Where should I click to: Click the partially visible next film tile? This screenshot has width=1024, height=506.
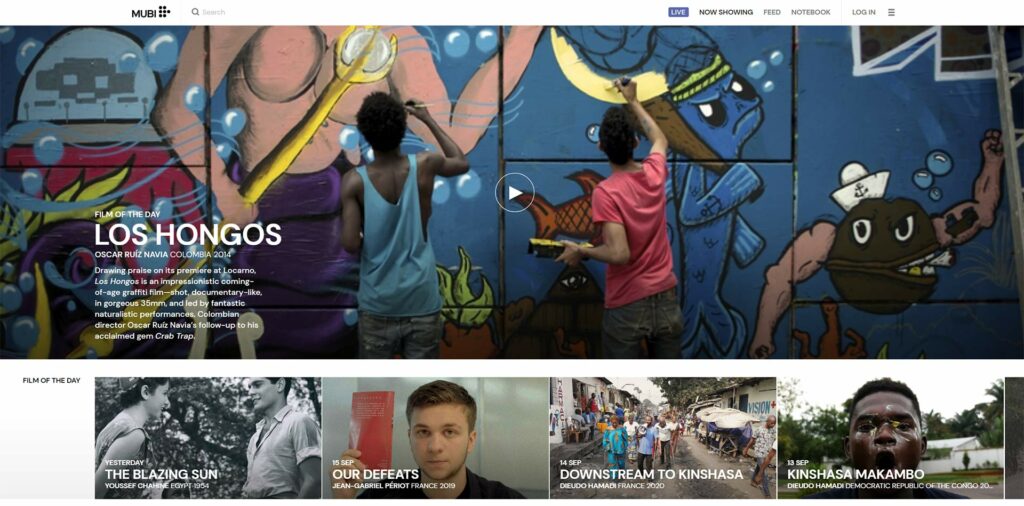[1014, 438]
